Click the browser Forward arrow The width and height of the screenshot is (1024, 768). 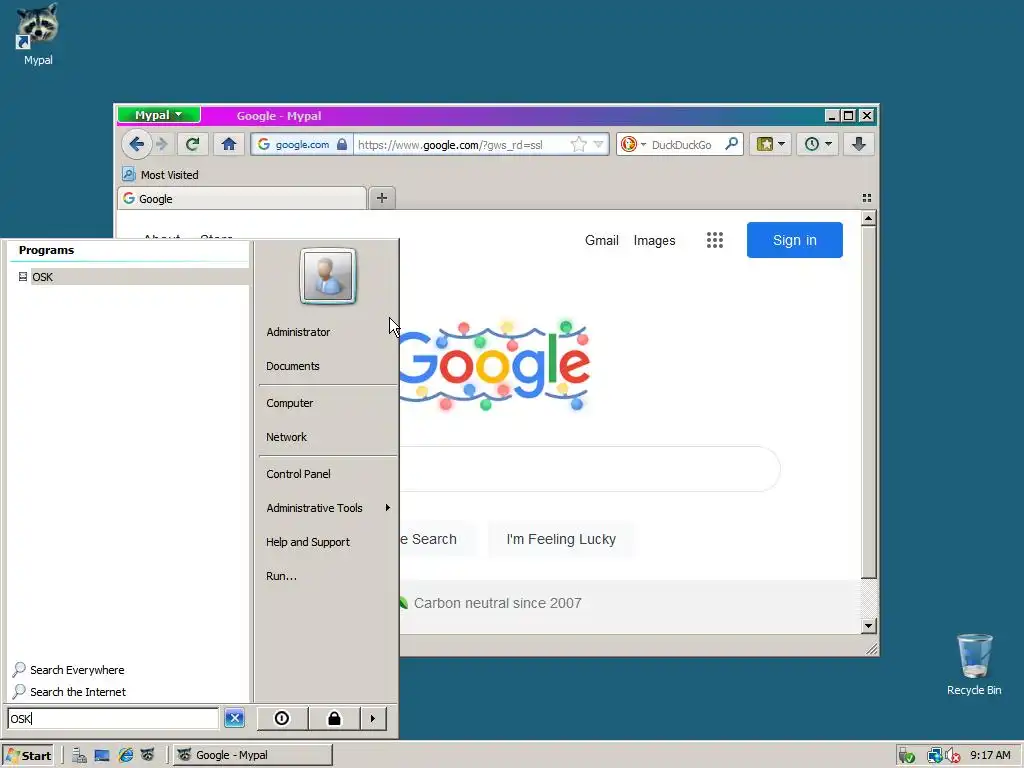pos(162,144)
